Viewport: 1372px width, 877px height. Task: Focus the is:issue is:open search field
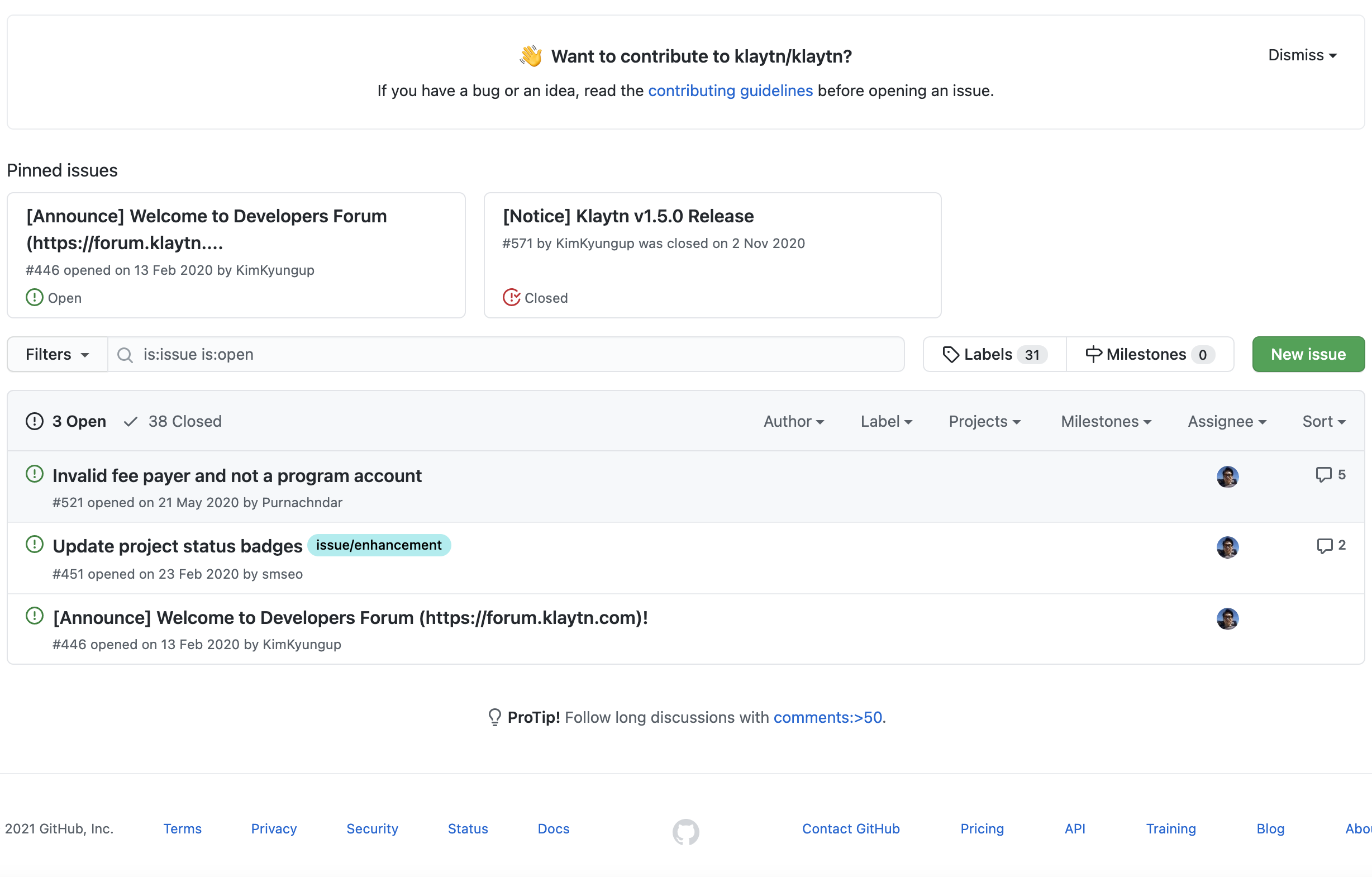513,355
